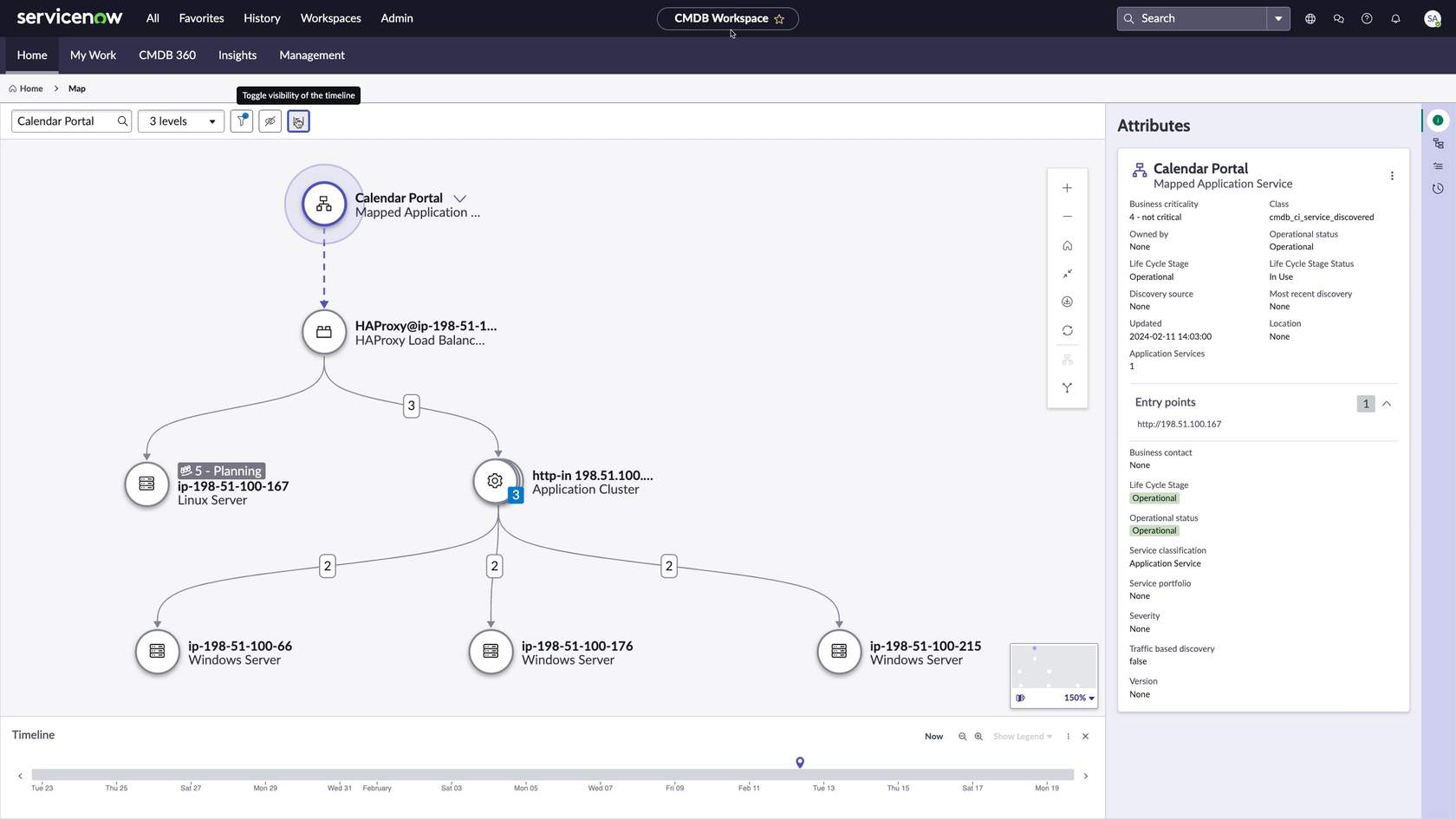Open the Show Legend dropdown in the timeline
This screenshot has width=1456, height=819.
(x=1021, y=736)
